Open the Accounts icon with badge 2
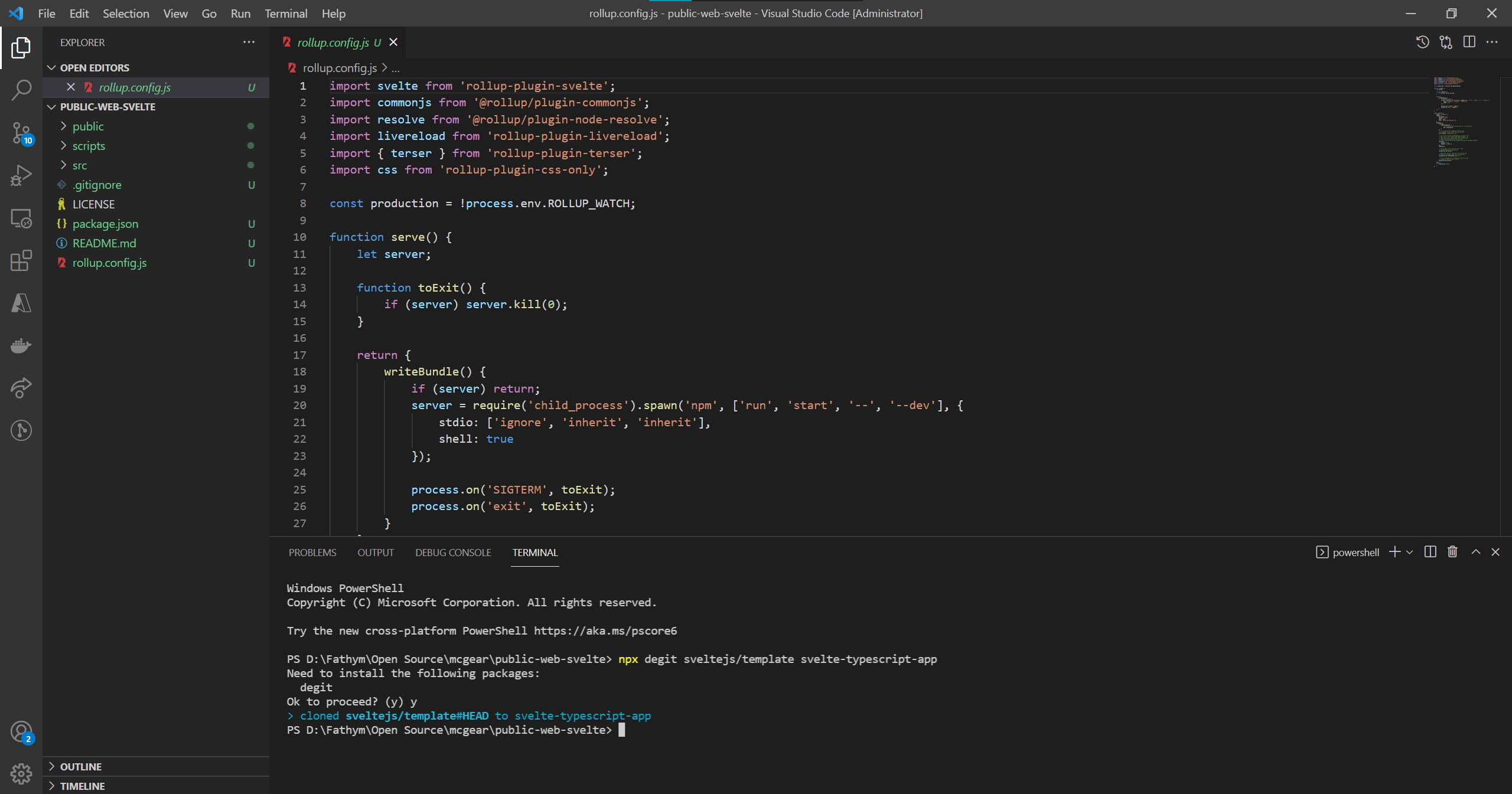 21,733
